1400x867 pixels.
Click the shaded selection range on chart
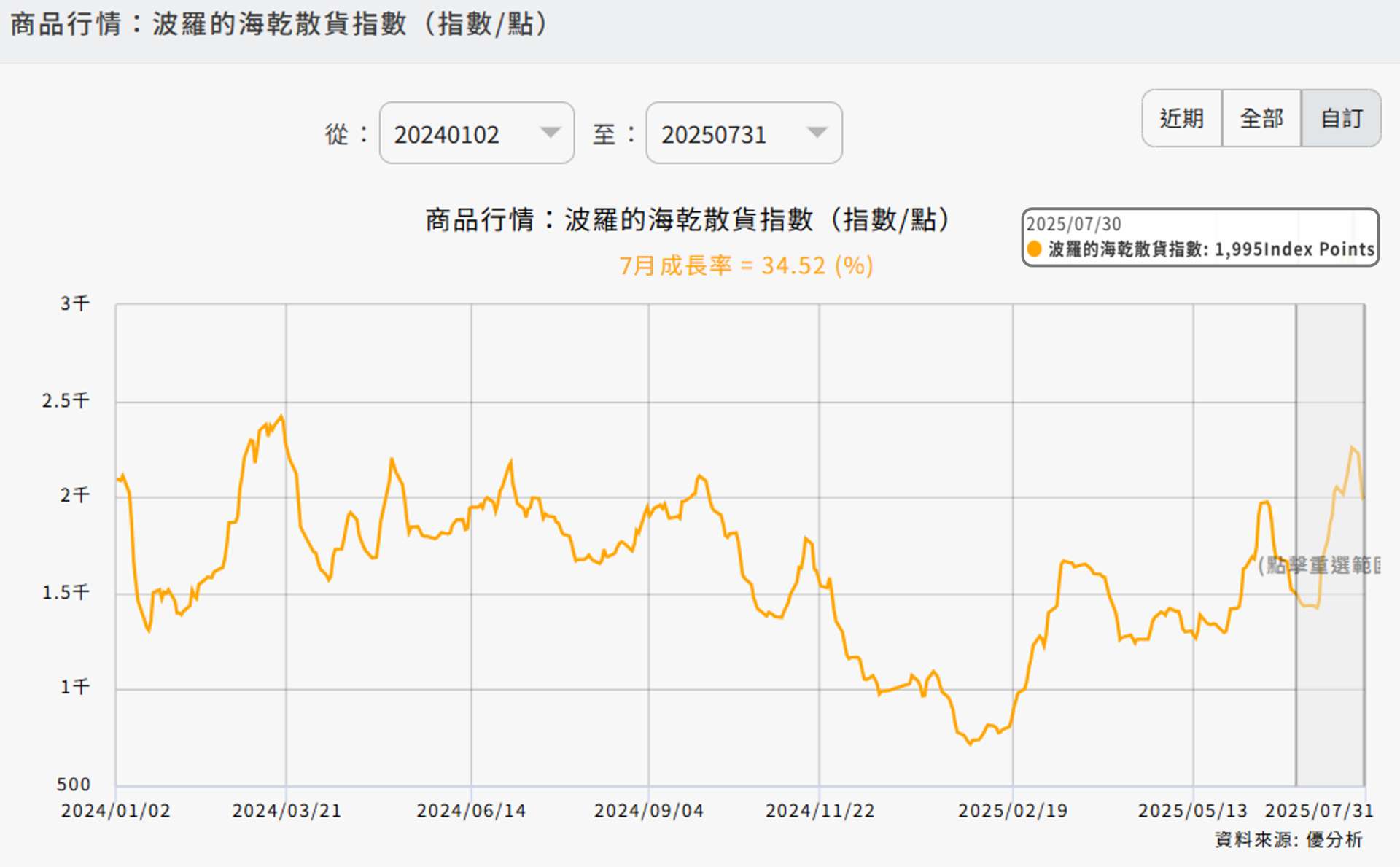point(1330,545)
